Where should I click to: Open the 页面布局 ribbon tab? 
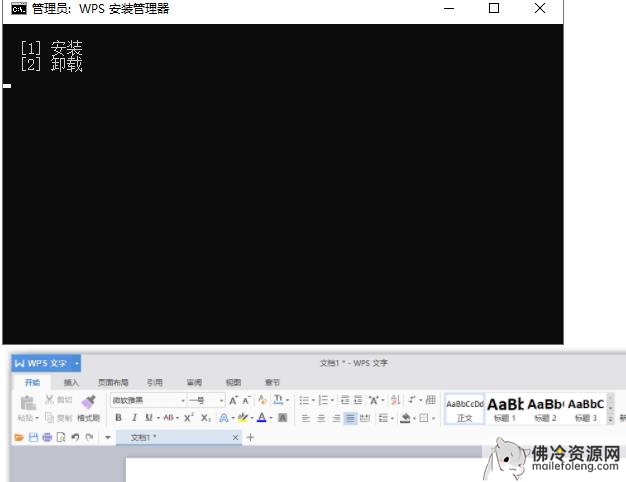pyautogui.click(x=113, y=382)
